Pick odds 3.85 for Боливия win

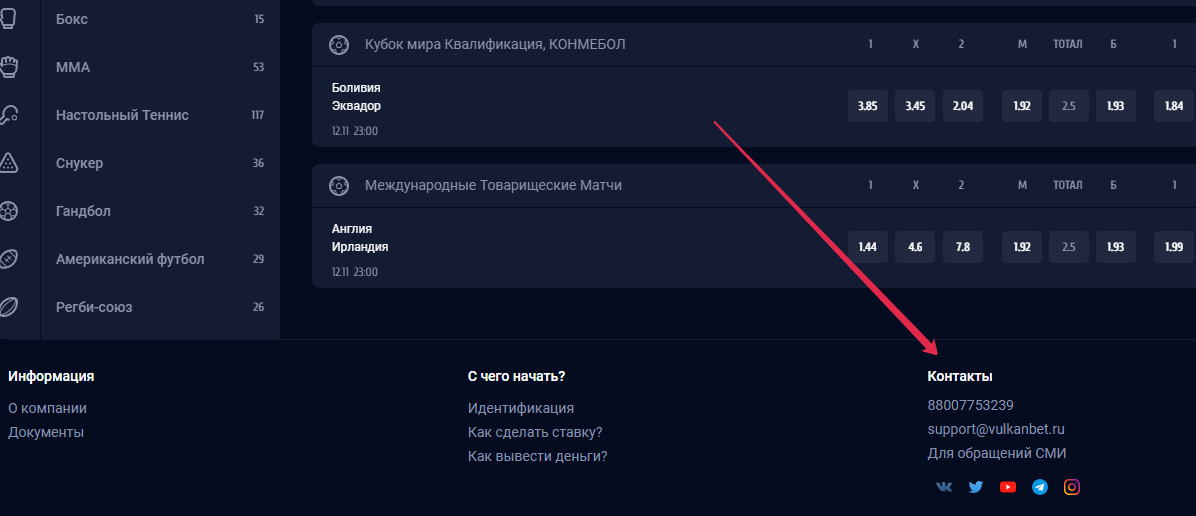(x=867, y=106)
